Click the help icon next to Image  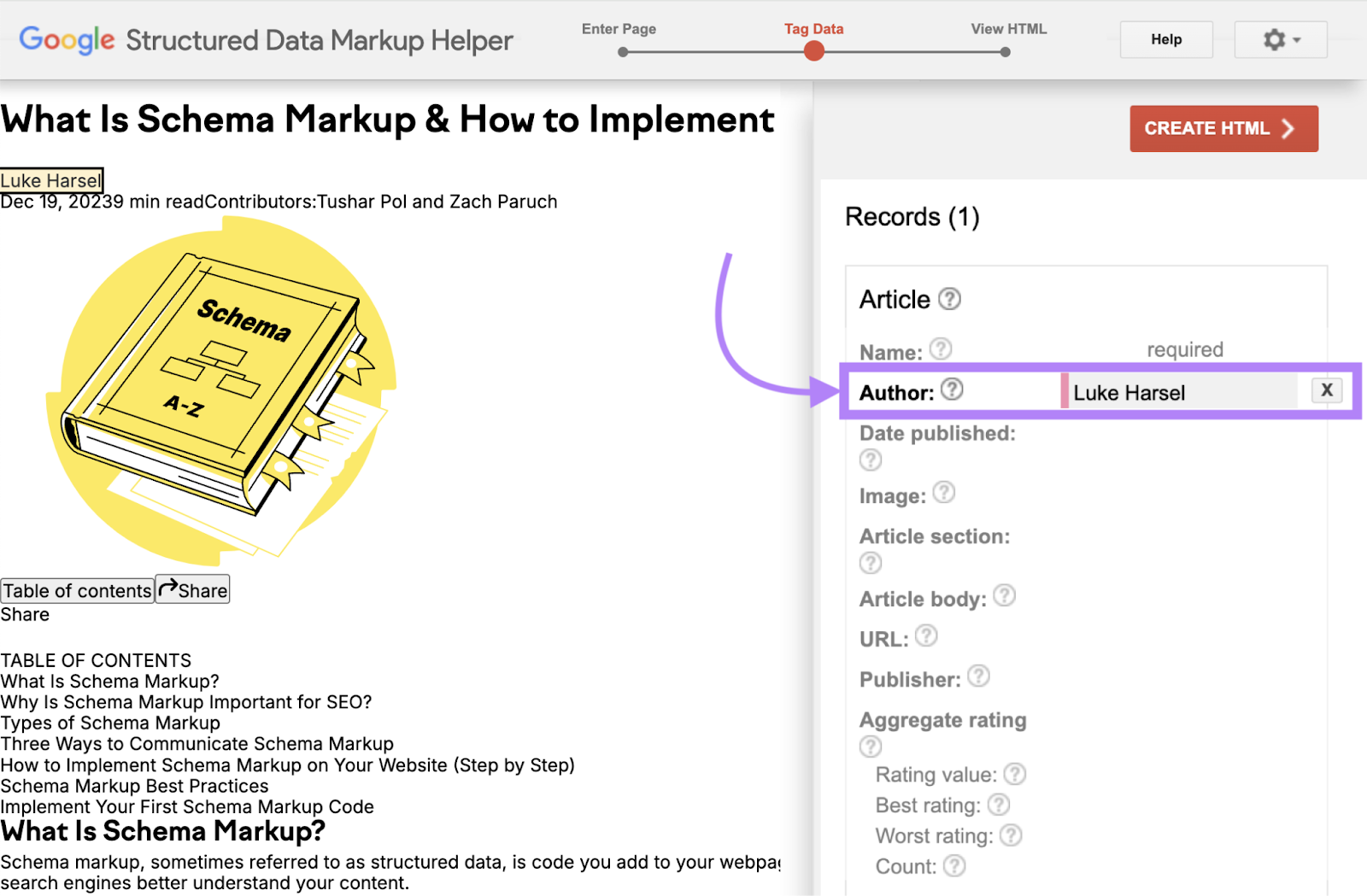point(944,492)
